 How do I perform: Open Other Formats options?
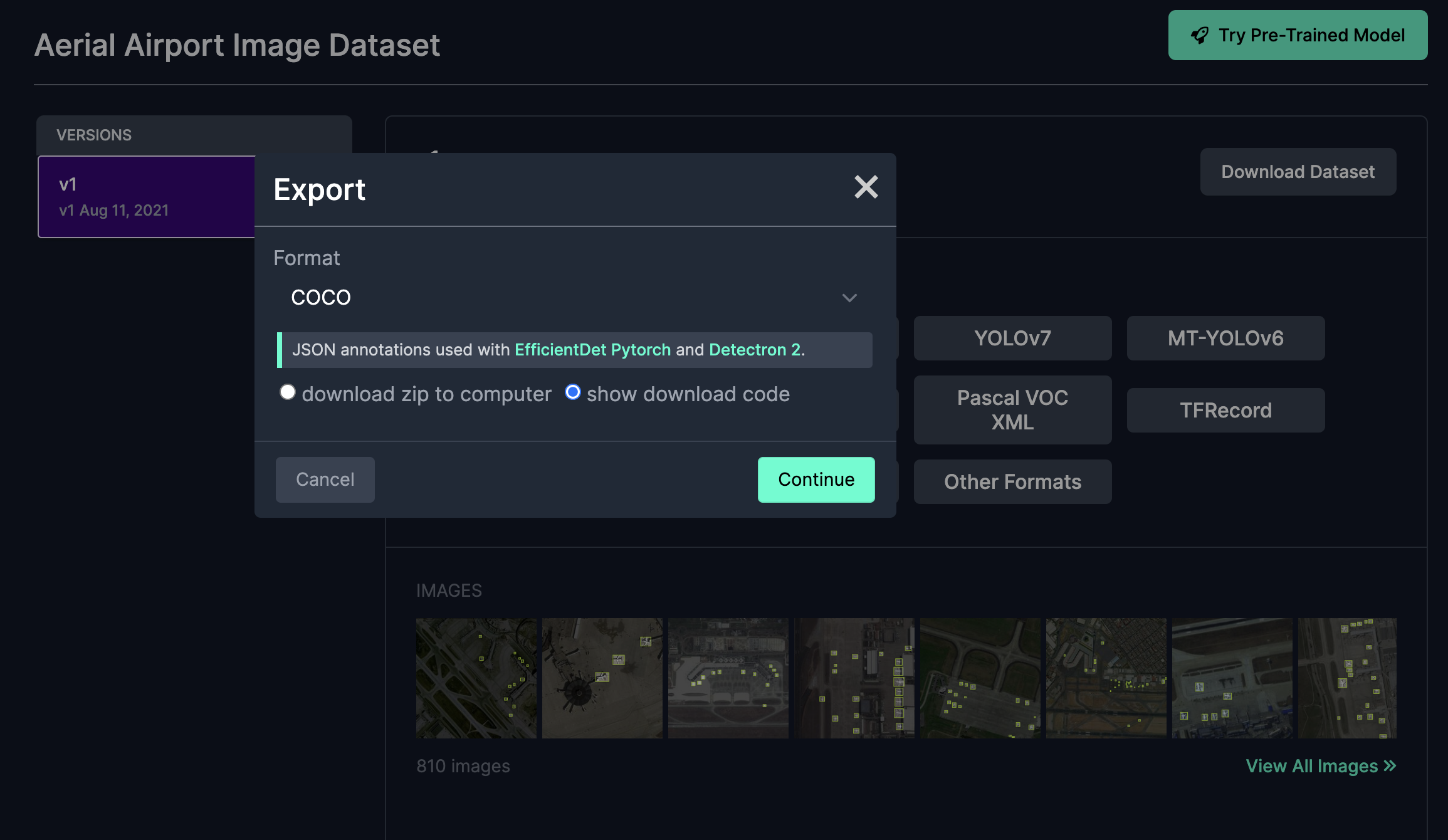[x=1012, y=482]
